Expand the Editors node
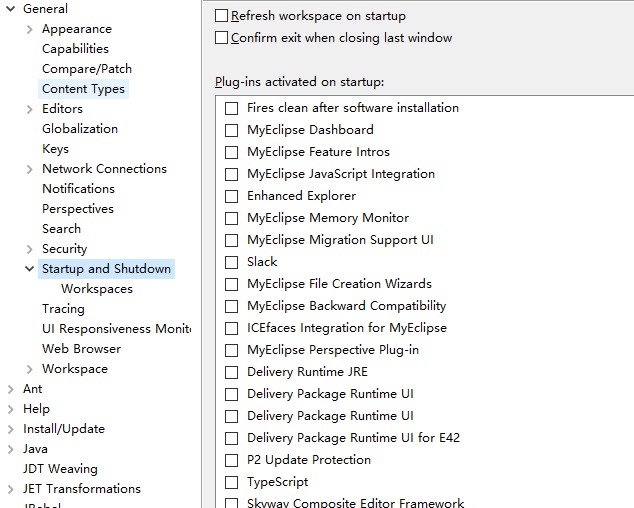 pos(30,109)
